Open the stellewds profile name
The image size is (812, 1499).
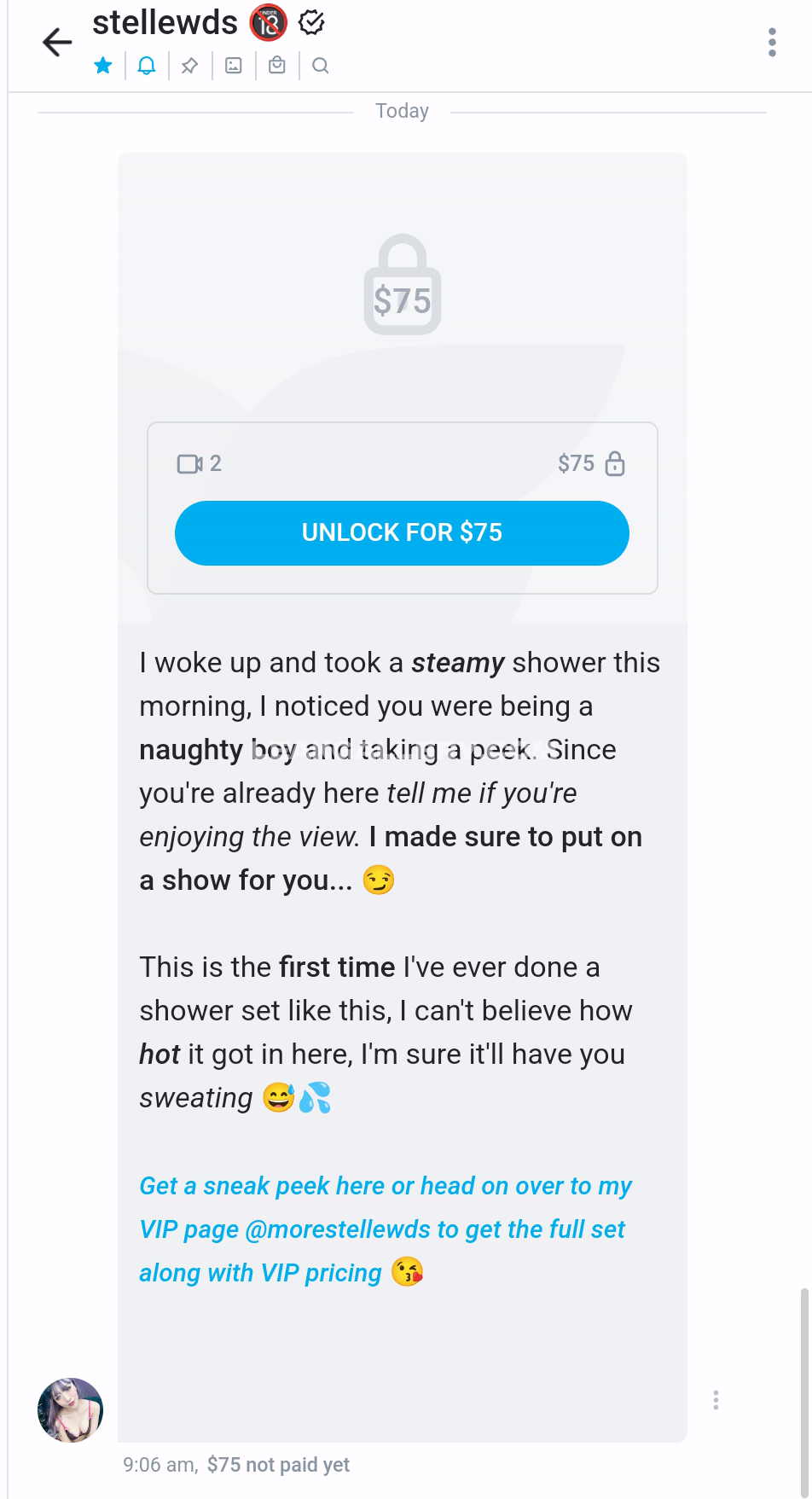click(x=165, y=23)
